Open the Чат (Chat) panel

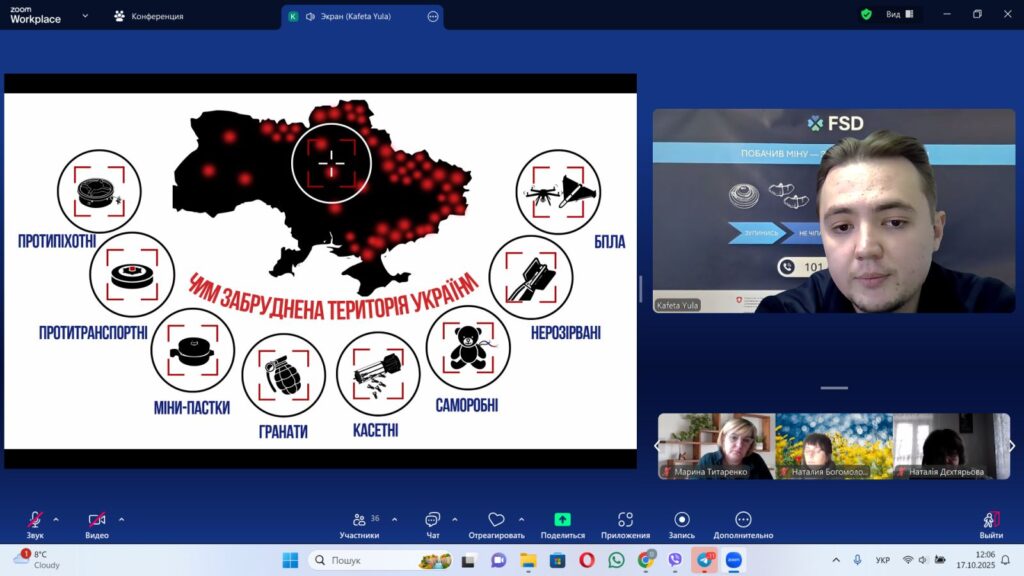pos(432,521)
